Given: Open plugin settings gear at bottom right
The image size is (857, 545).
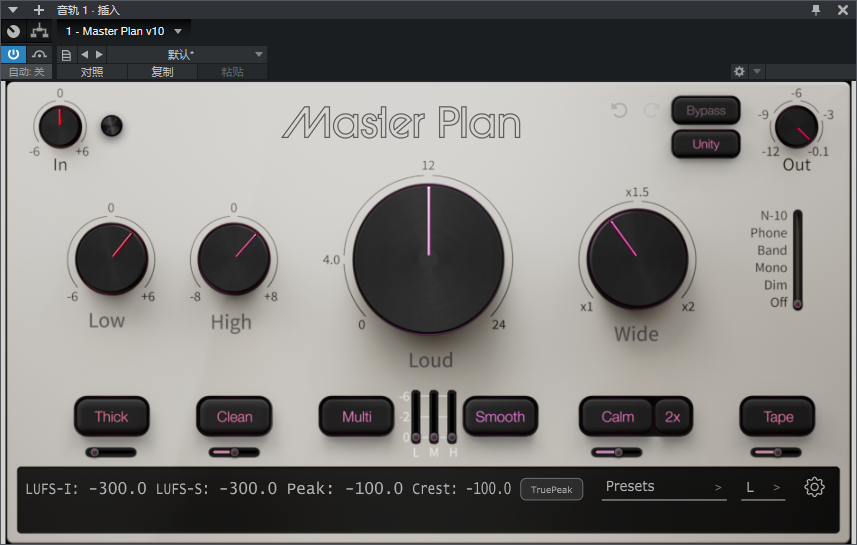Looking at the screenshot, I should 814,487.
